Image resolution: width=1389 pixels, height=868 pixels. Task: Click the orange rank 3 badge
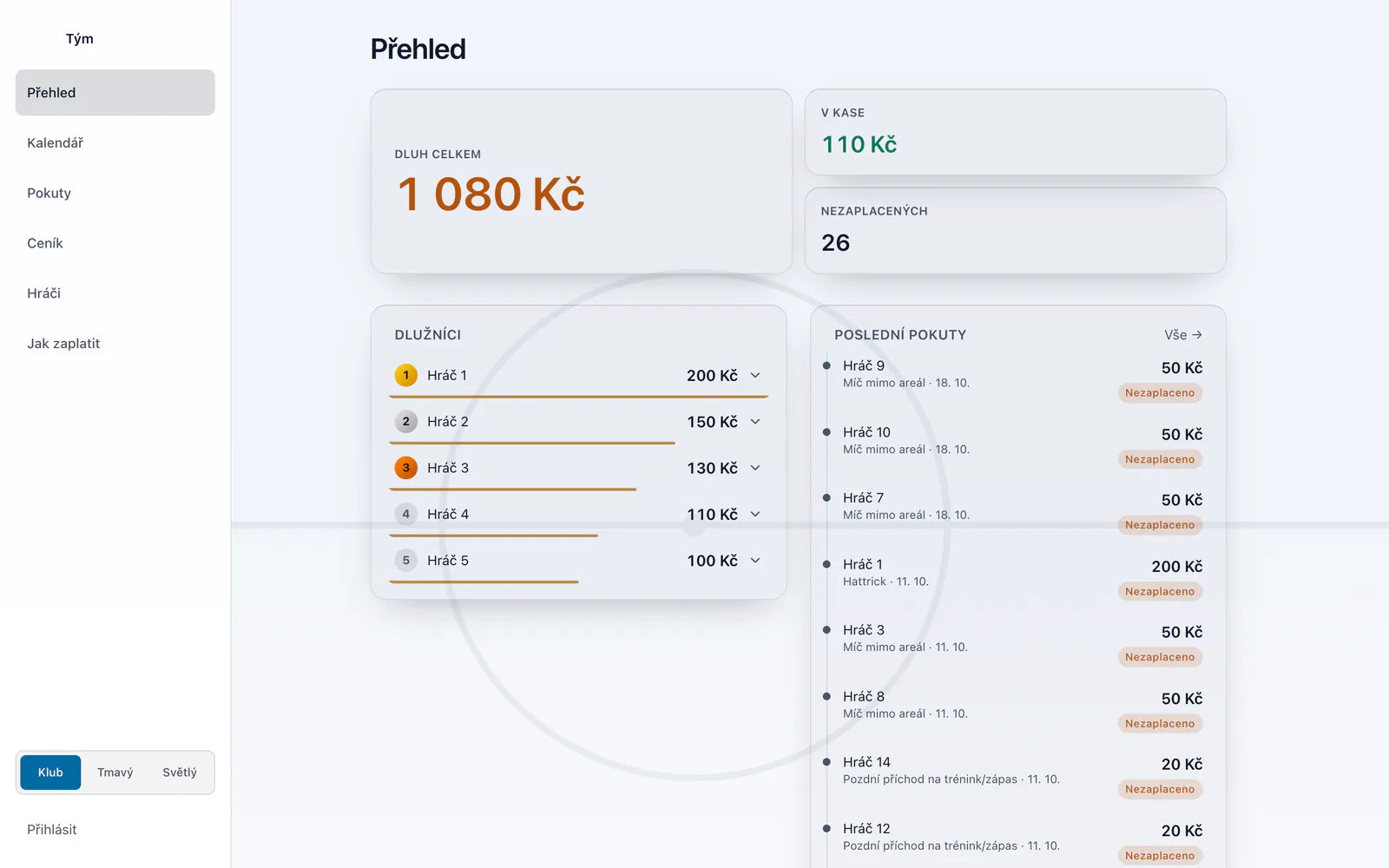click(x=405, y=468)
